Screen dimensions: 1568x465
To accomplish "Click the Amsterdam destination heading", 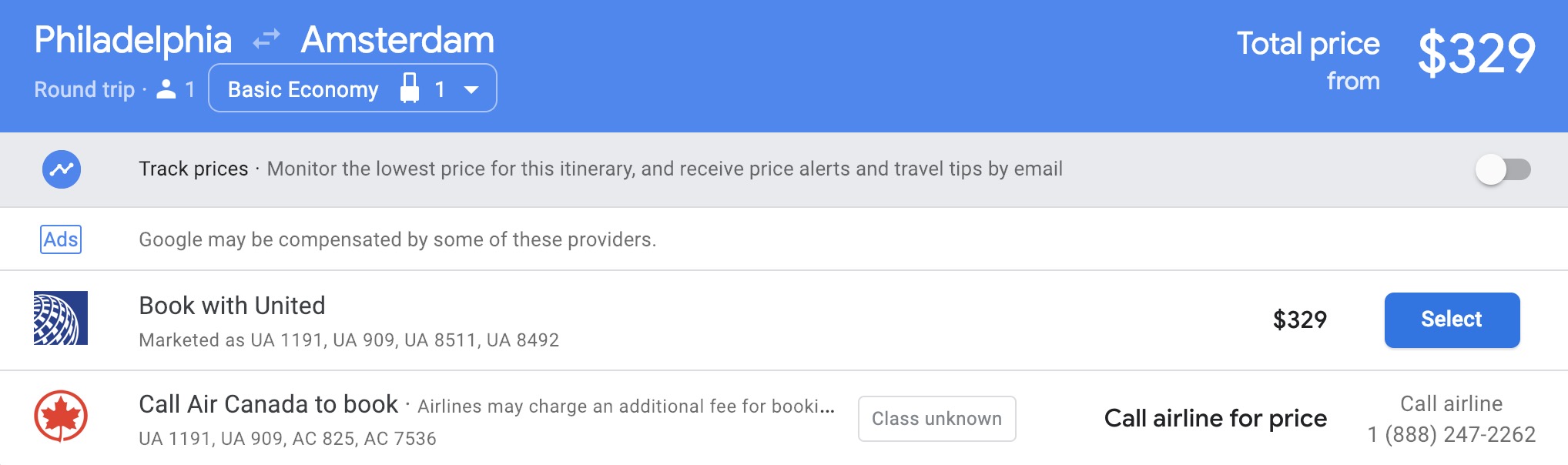I will point(397,40).
